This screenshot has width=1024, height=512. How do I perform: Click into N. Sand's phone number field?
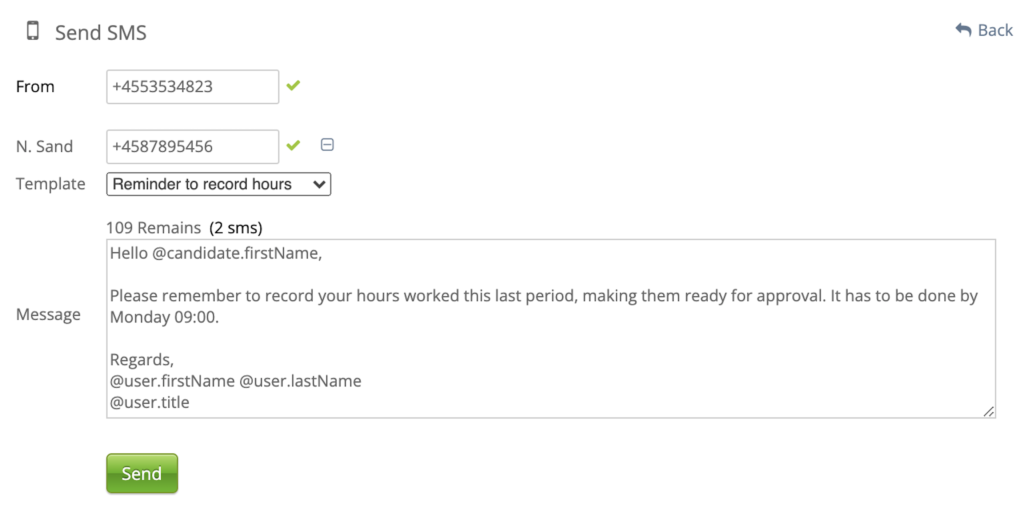click(192, 147)
